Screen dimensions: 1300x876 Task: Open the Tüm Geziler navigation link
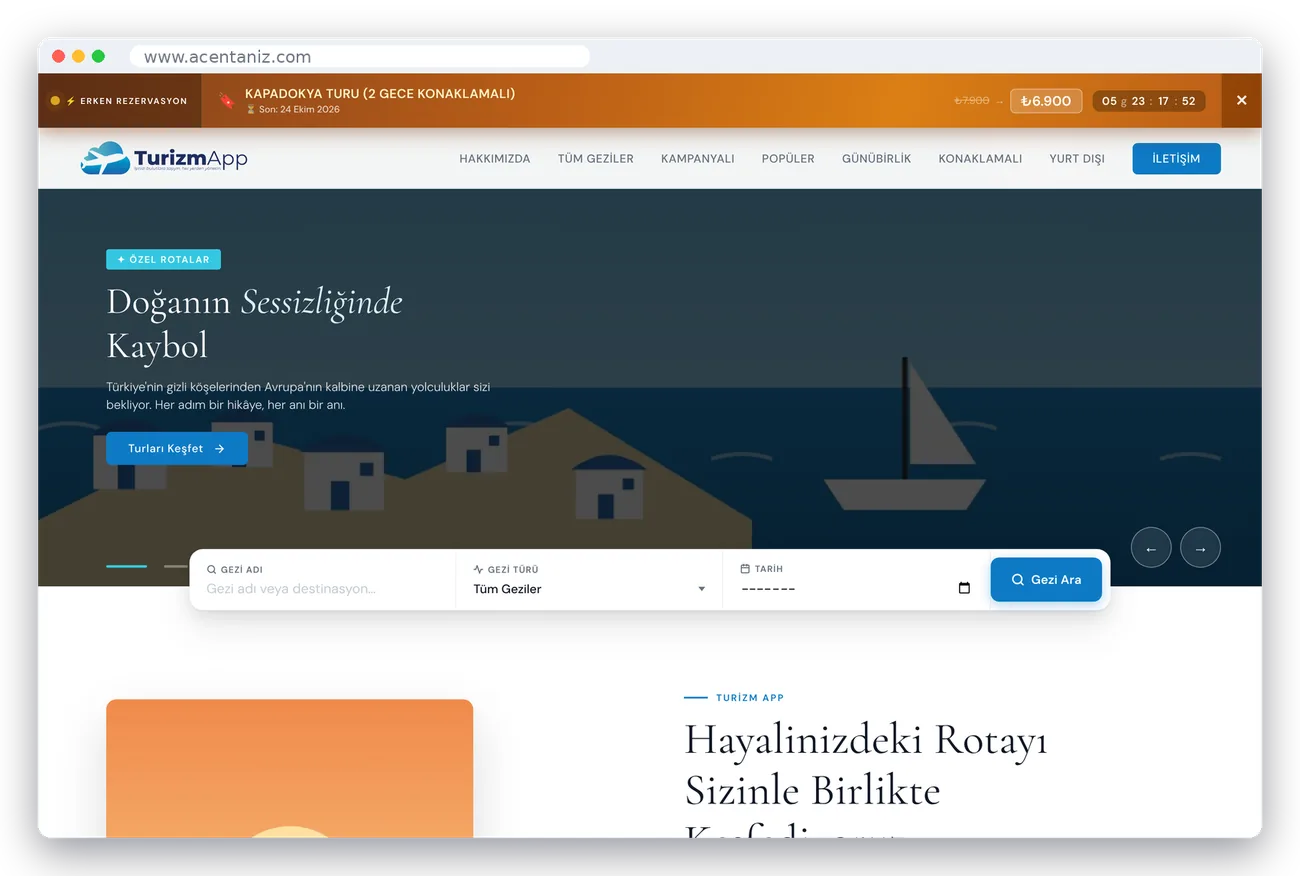596,158
